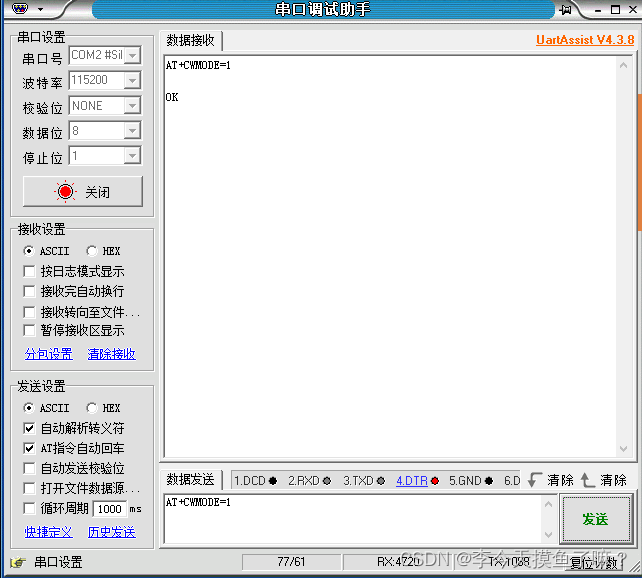Click the OK response in receive area

click(x=172, y=97)
